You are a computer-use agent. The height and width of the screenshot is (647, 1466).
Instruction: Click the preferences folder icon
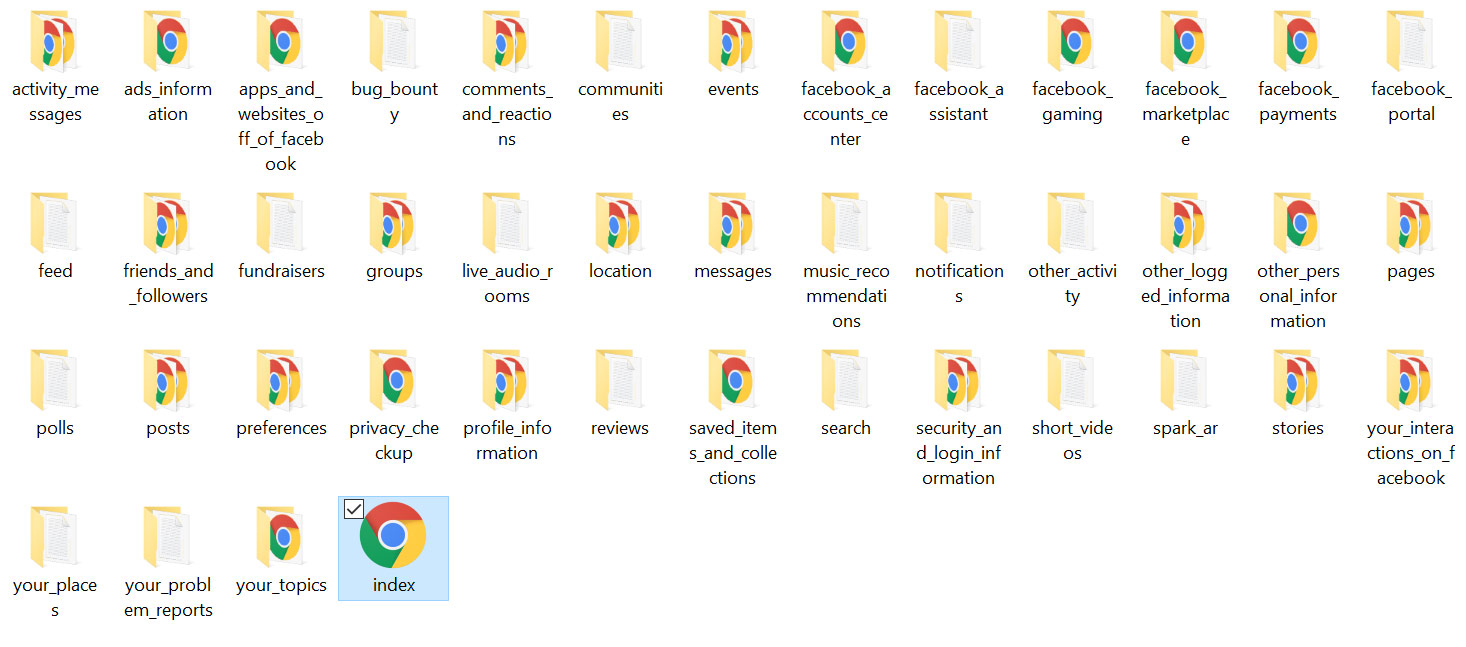281,380
